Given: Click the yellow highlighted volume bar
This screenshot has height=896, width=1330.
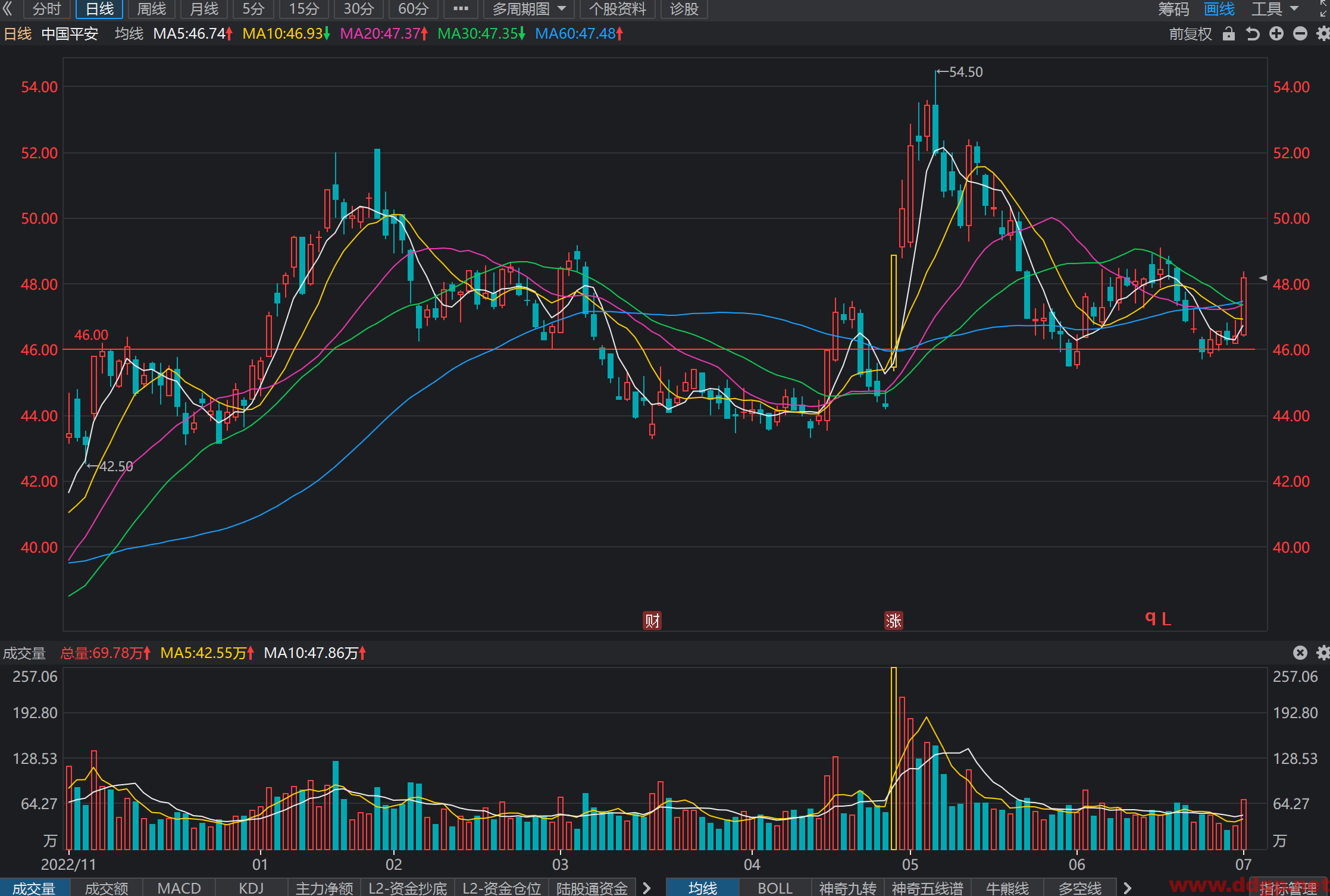Looking at the screenshot, I should click(x=894, y=759).
